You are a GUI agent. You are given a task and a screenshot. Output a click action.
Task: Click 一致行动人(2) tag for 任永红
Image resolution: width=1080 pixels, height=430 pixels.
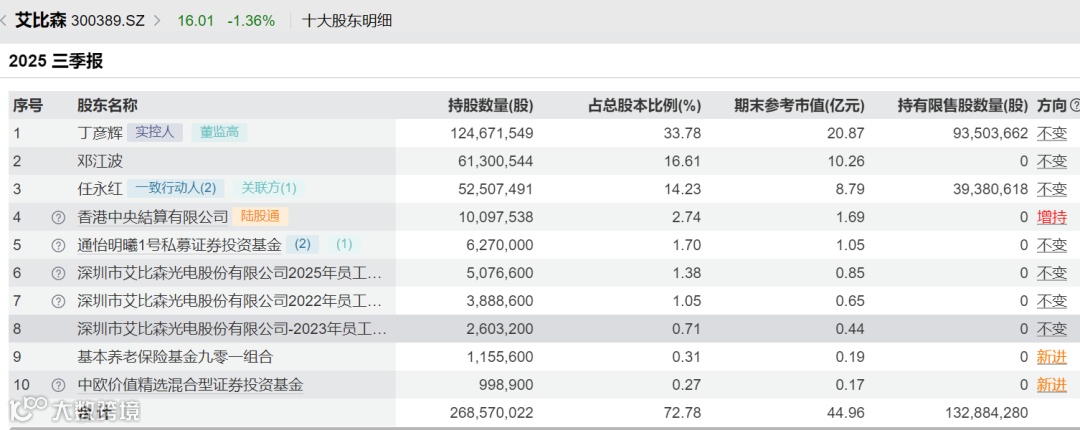click(x=176, y=188)
